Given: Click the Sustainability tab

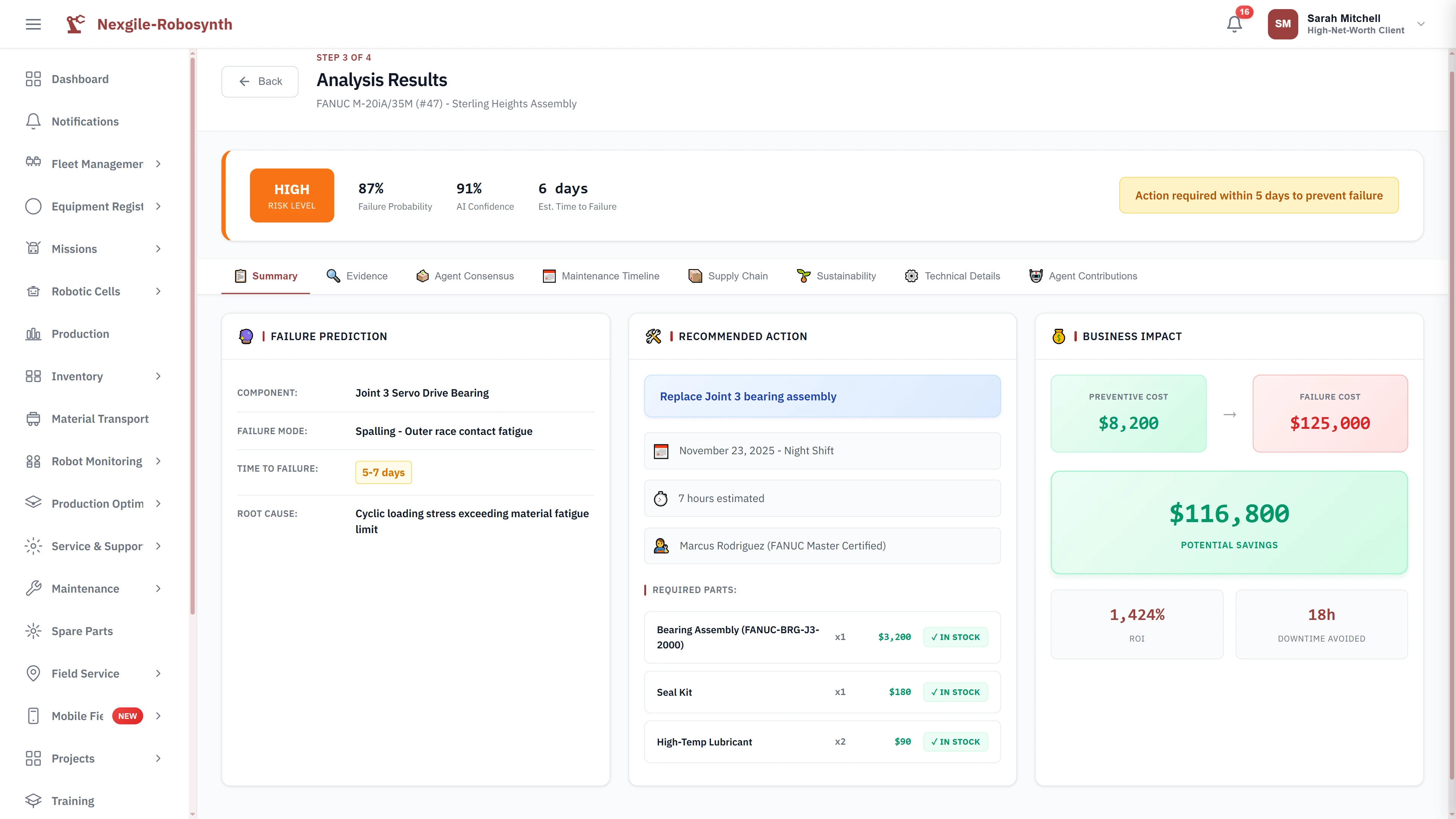Looking at the screenshot, I should [x=836, y=276].
